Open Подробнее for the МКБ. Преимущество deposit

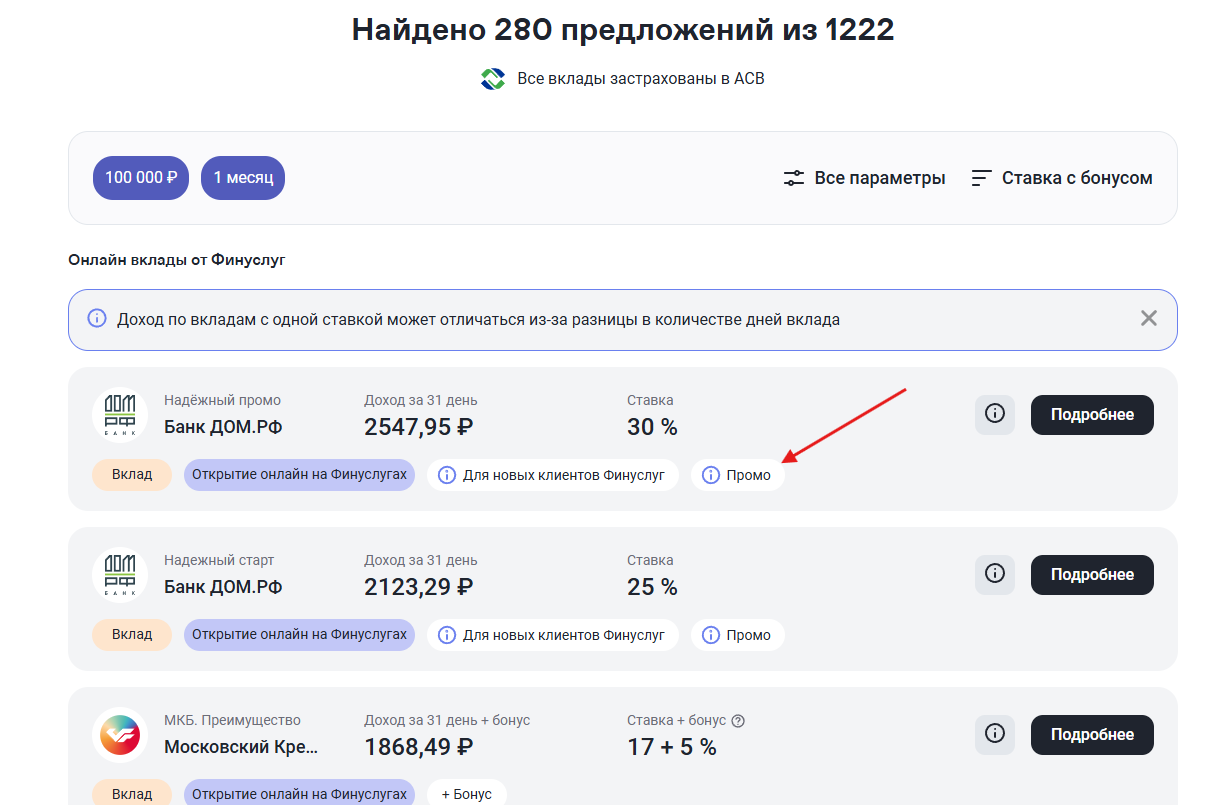click(x=1092, y=734)
